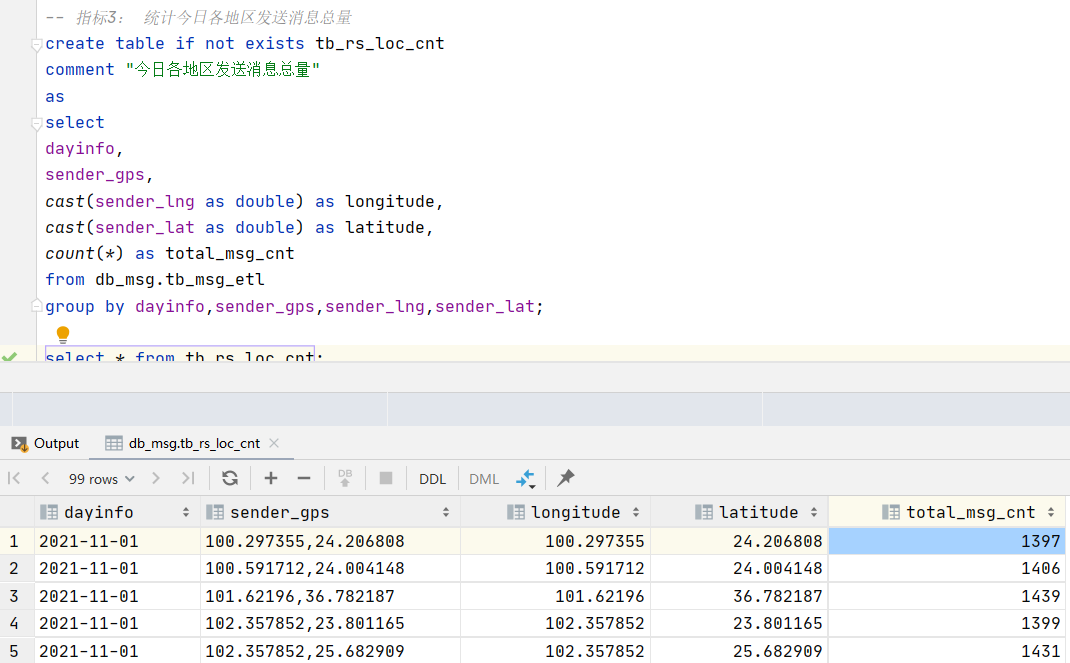Select row number 1 header
Screen dimensions: 1070x663
click(14, 541)
